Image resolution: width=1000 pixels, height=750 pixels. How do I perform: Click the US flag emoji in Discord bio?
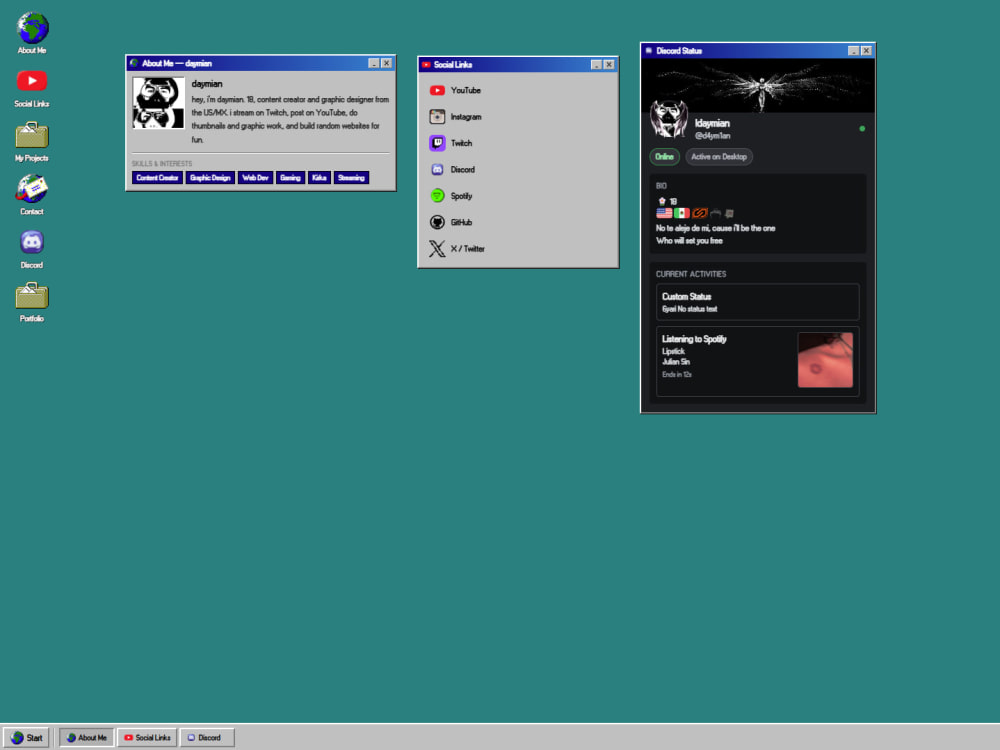coord(664,213)
